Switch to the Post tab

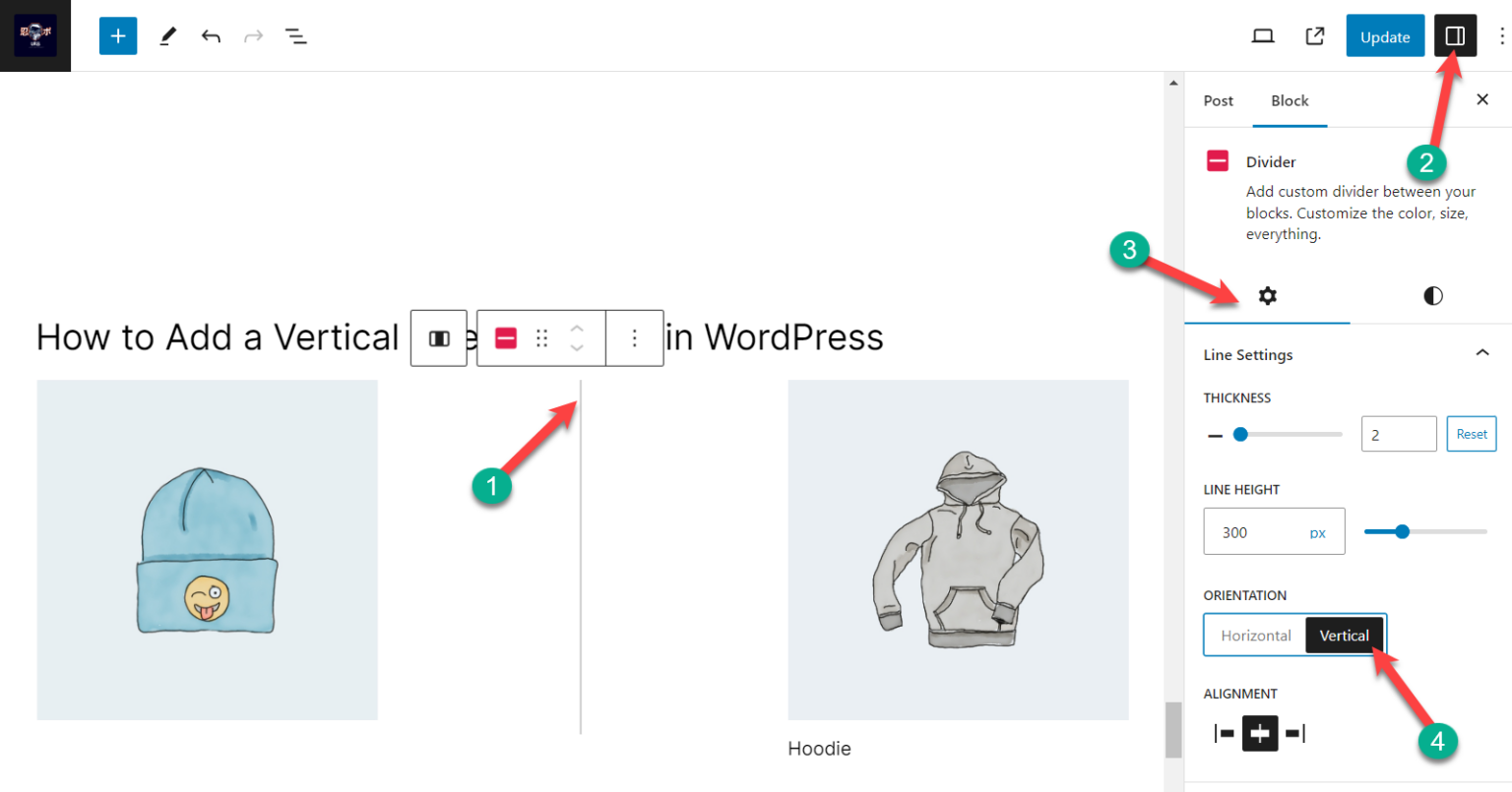pos(1218,99)
